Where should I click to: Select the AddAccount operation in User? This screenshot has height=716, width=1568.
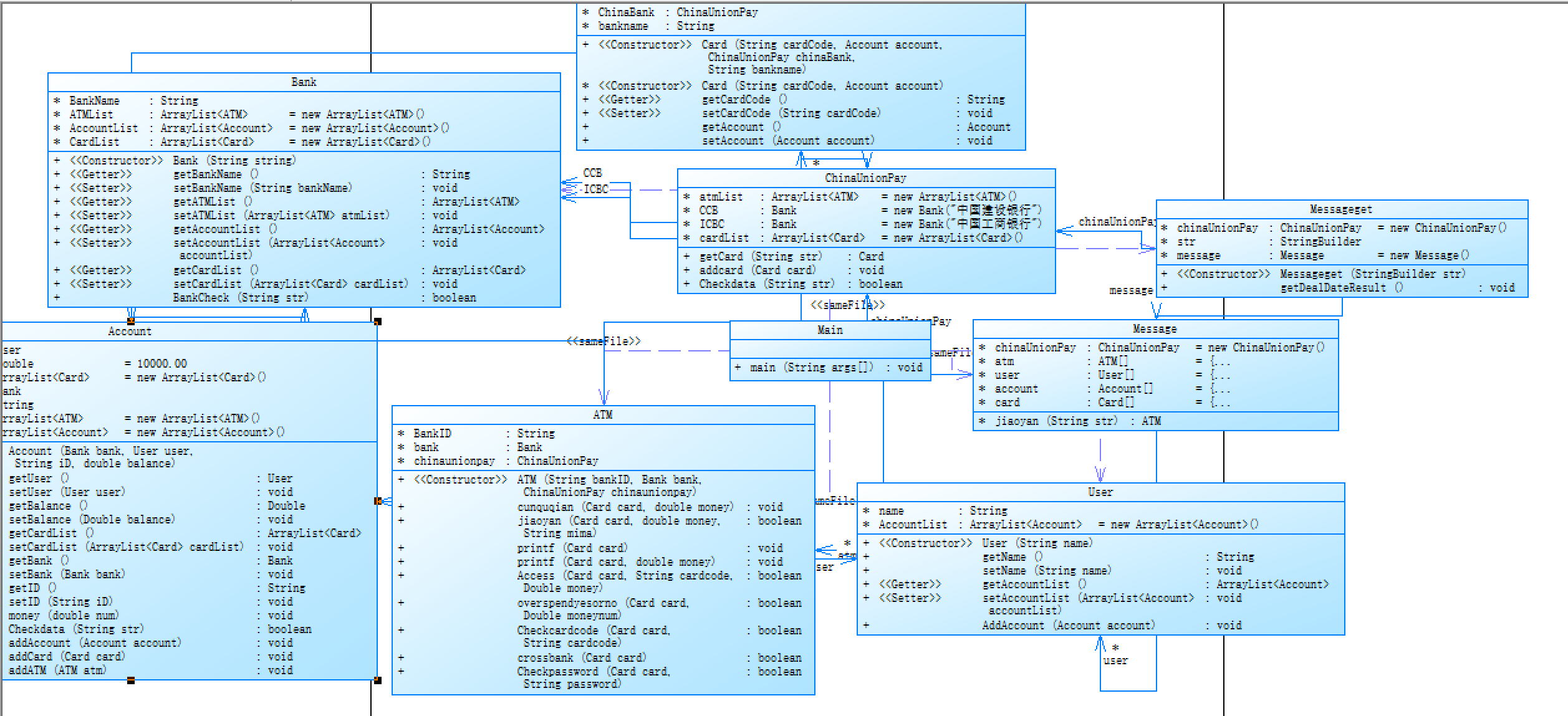pyautogui.click(x=1069, y=626)
